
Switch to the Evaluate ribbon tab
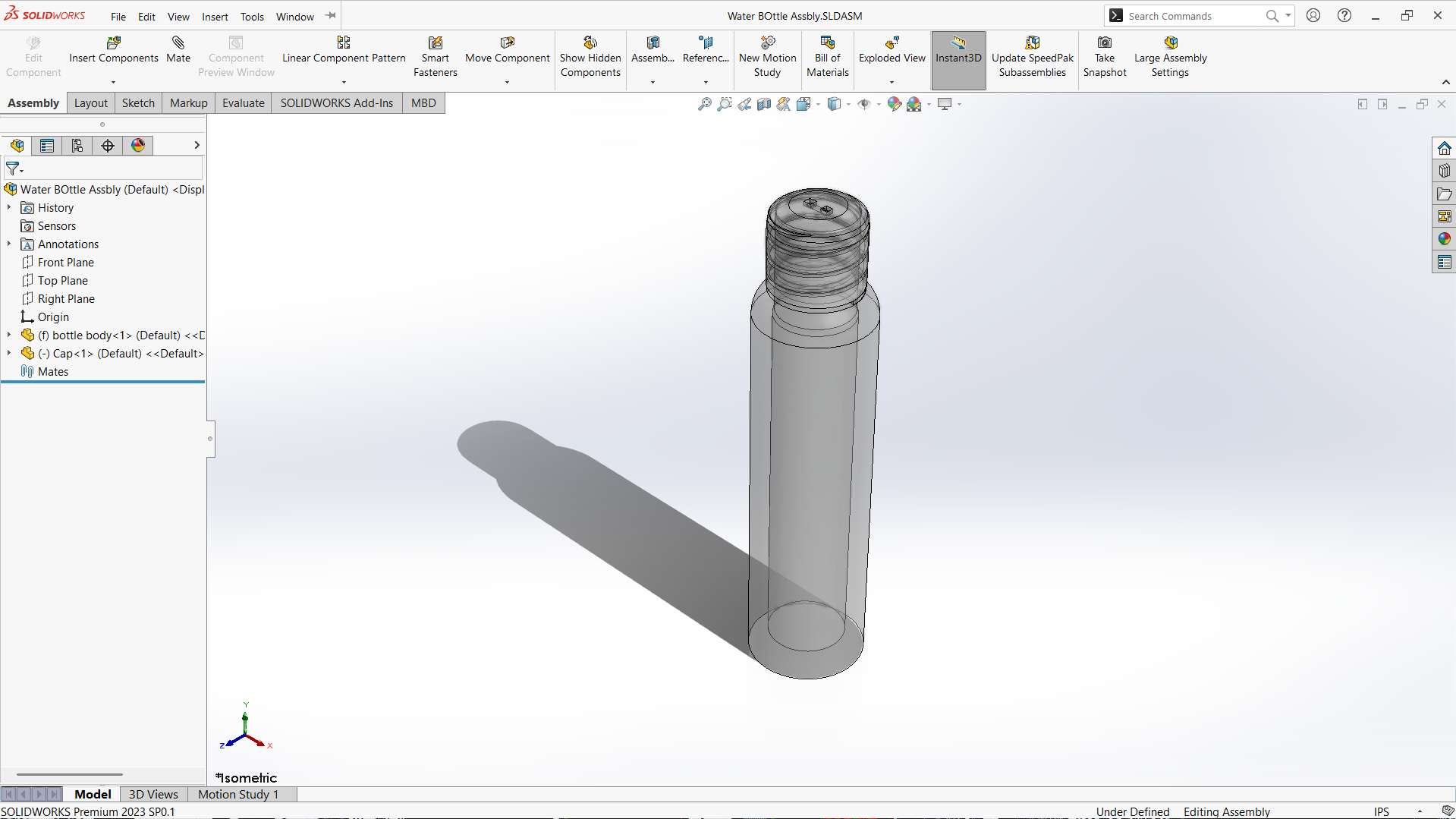pyautogui.click(x=243, y=103)
